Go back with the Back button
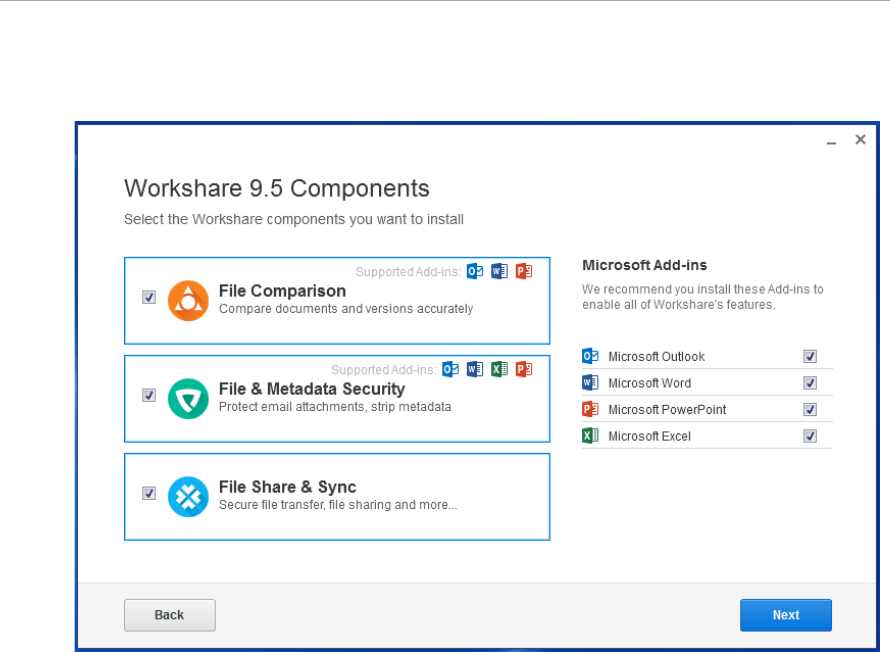Image resolution: width=890 pixels, height=652 pixels. coord(170,615)
